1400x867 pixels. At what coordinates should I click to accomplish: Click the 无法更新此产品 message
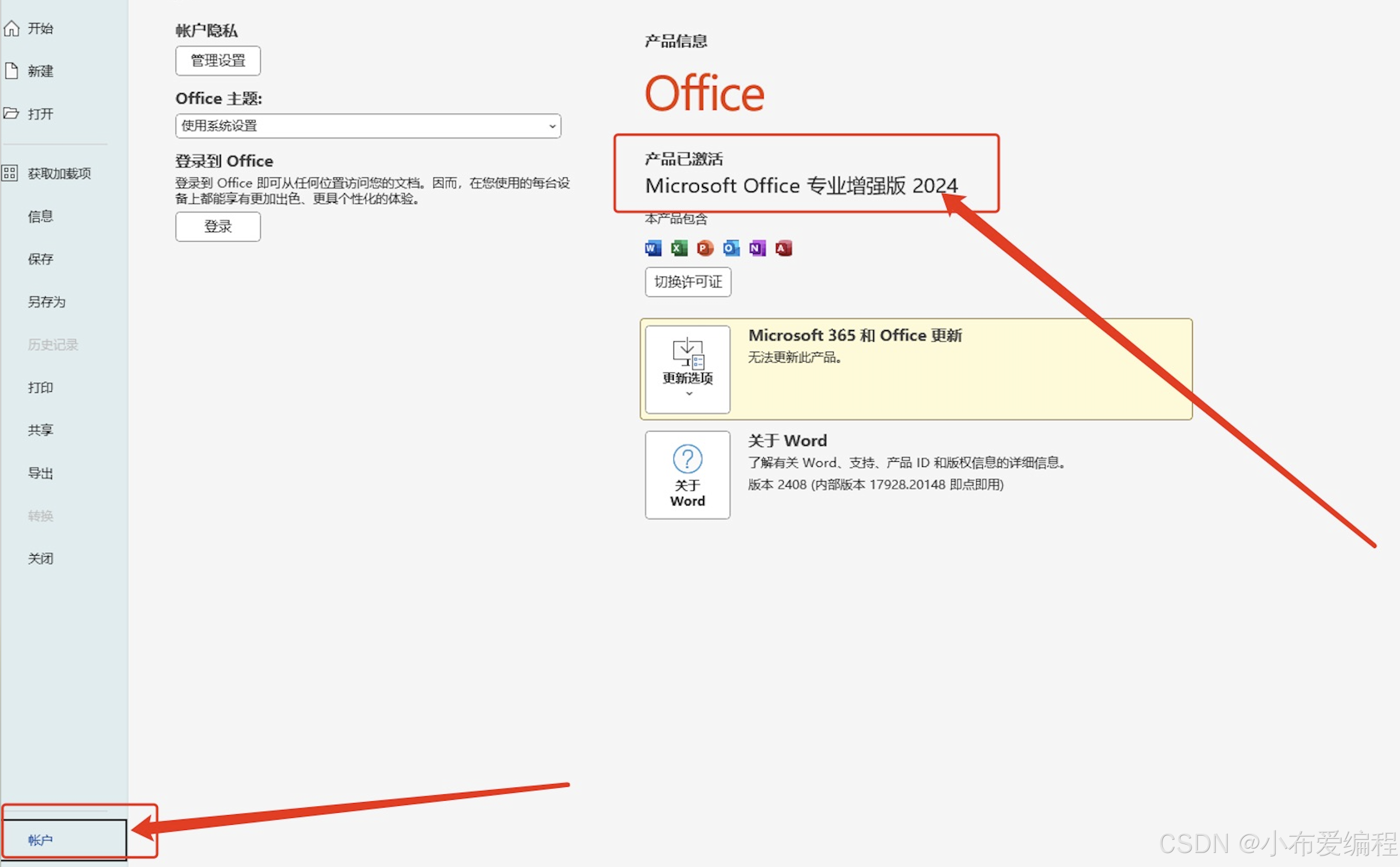point(795,357)
